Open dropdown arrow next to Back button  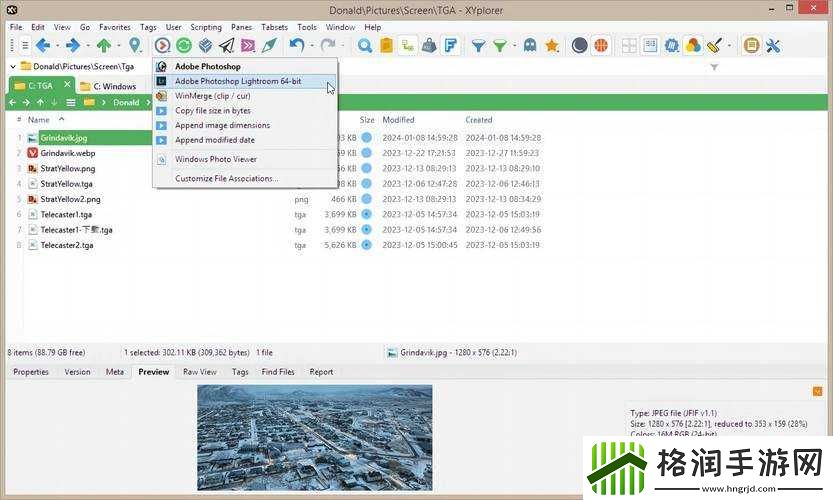click(57, 46)
